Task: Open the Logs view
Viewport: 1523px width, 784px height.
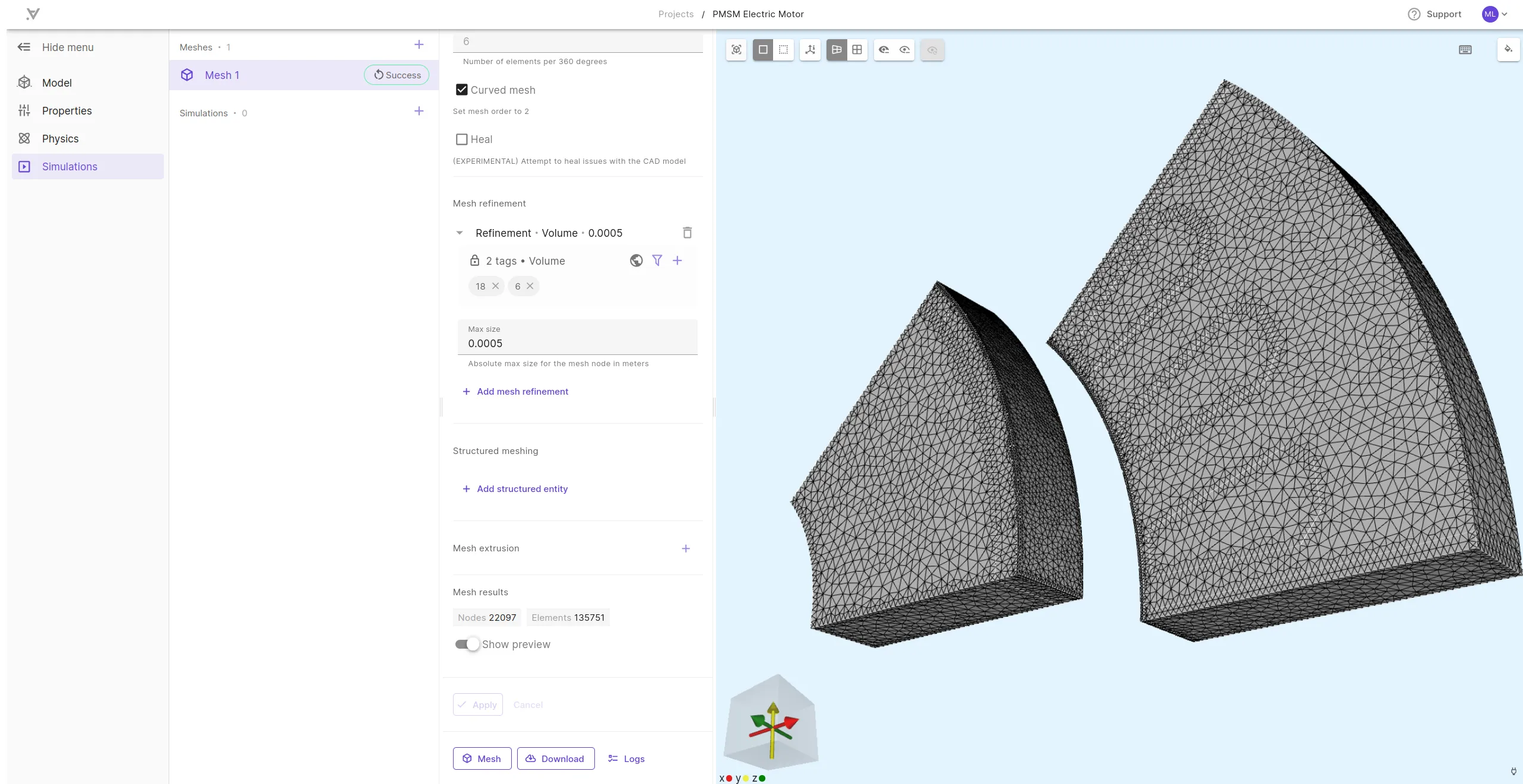Action: [x=626, y=758]
